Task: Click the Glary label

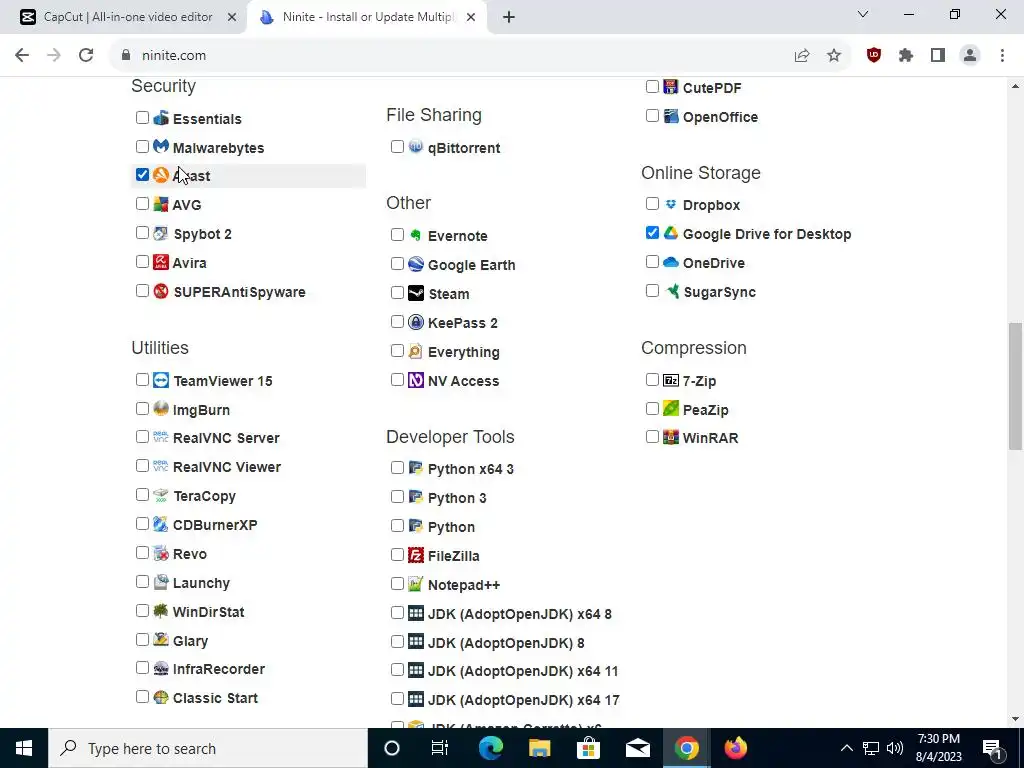Action: tap(191, 641)
